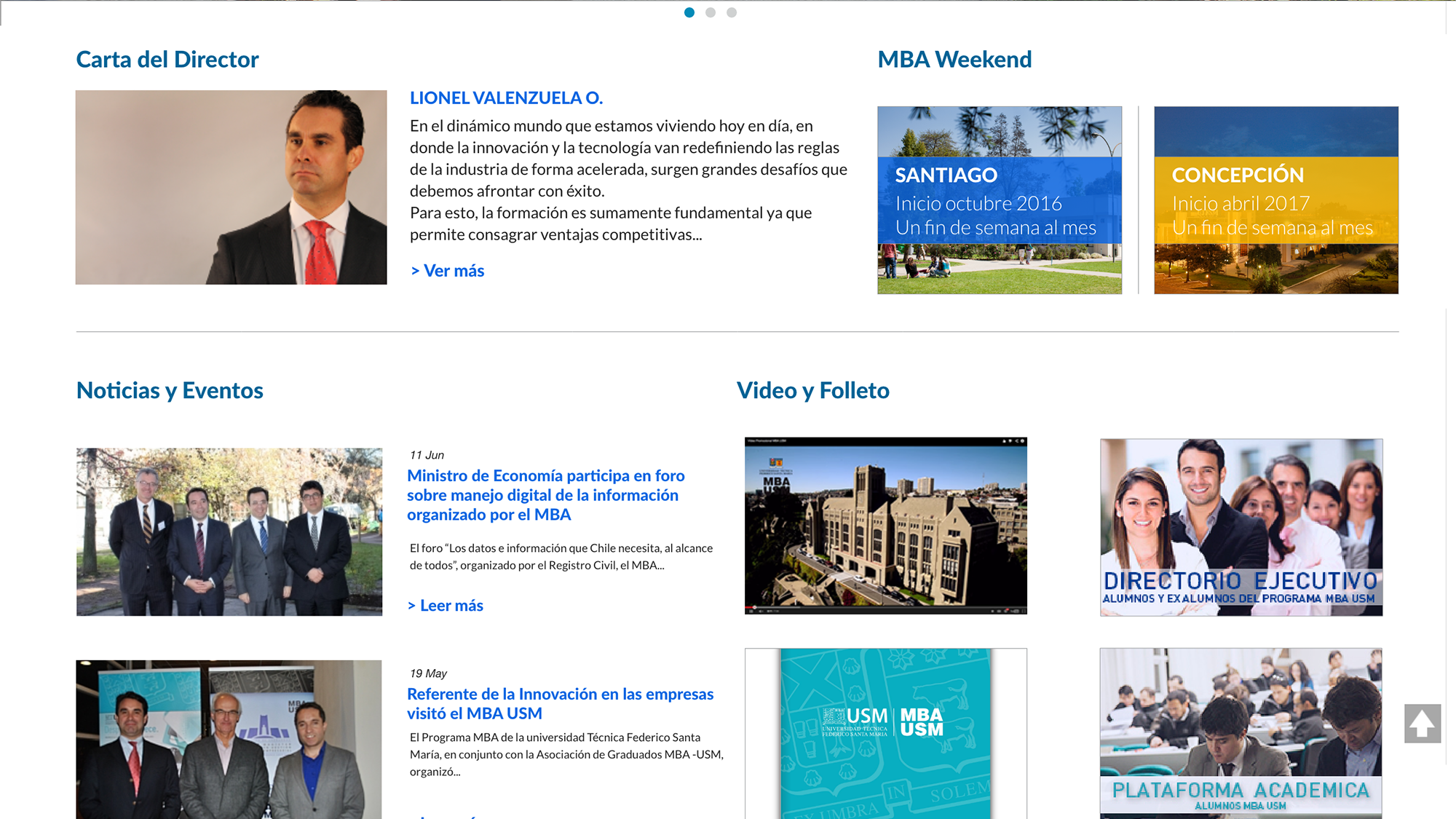
Task: Play the MBA USM promotional video
Action: pos(886,526)
